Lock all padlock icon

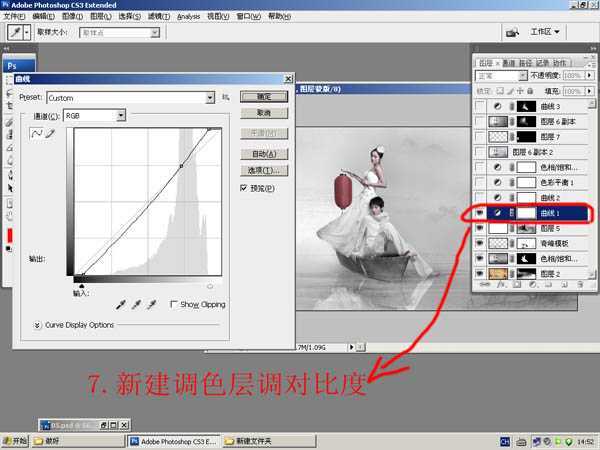[530, 91]
